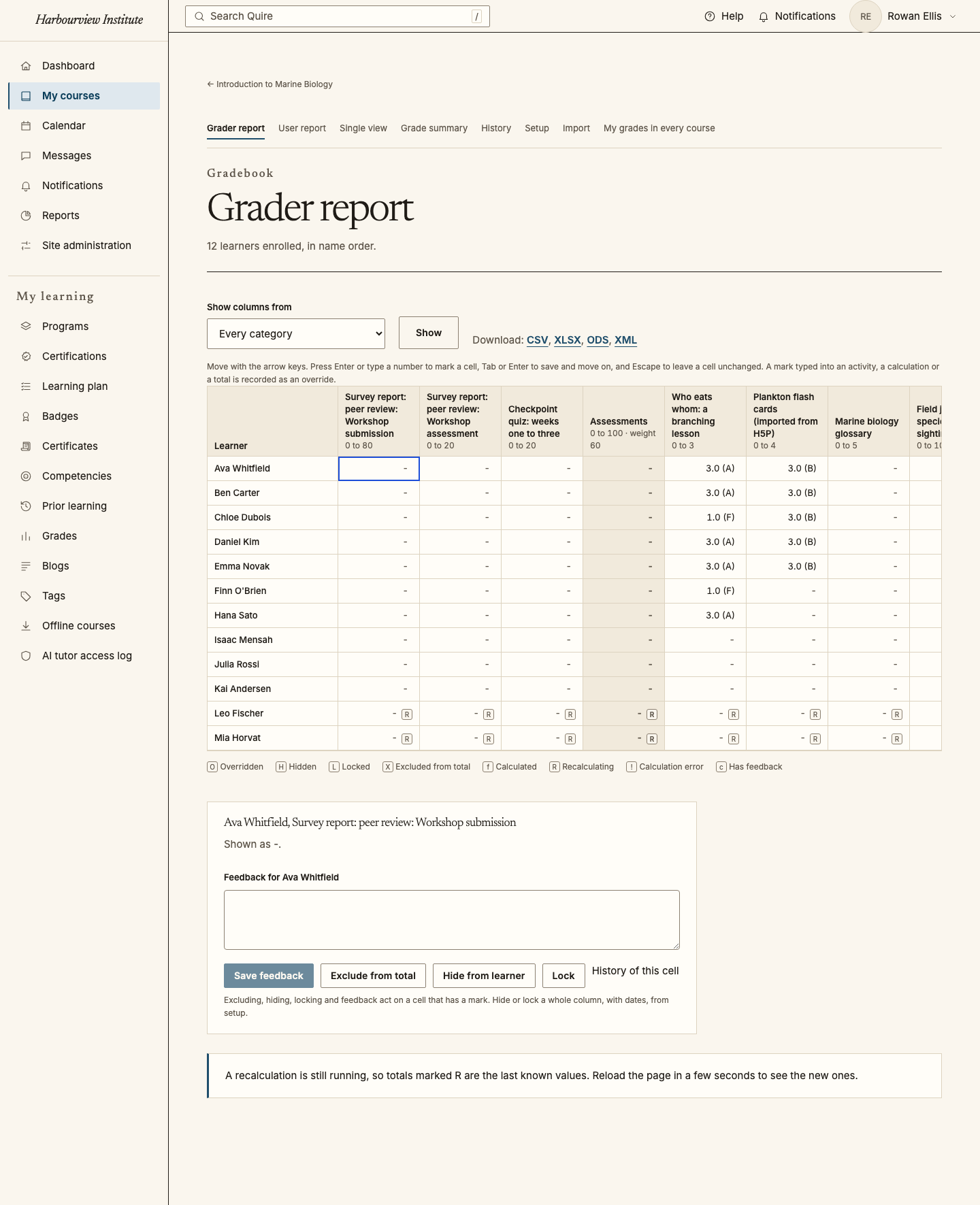Screen dimensions: 980x1205
Task: Click the Messages speech-bubble icon
Action: [x=26, y=156]
